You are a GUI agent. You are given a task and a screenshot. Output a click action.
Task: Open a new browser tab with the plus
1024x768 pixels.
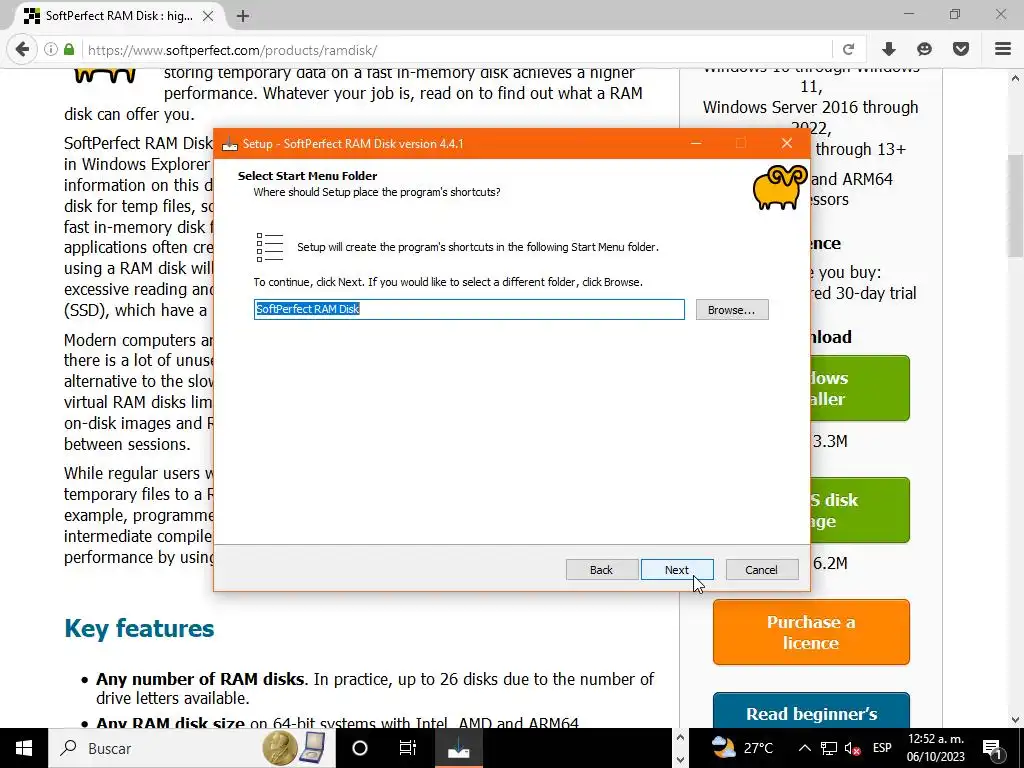tap(243, 16)
